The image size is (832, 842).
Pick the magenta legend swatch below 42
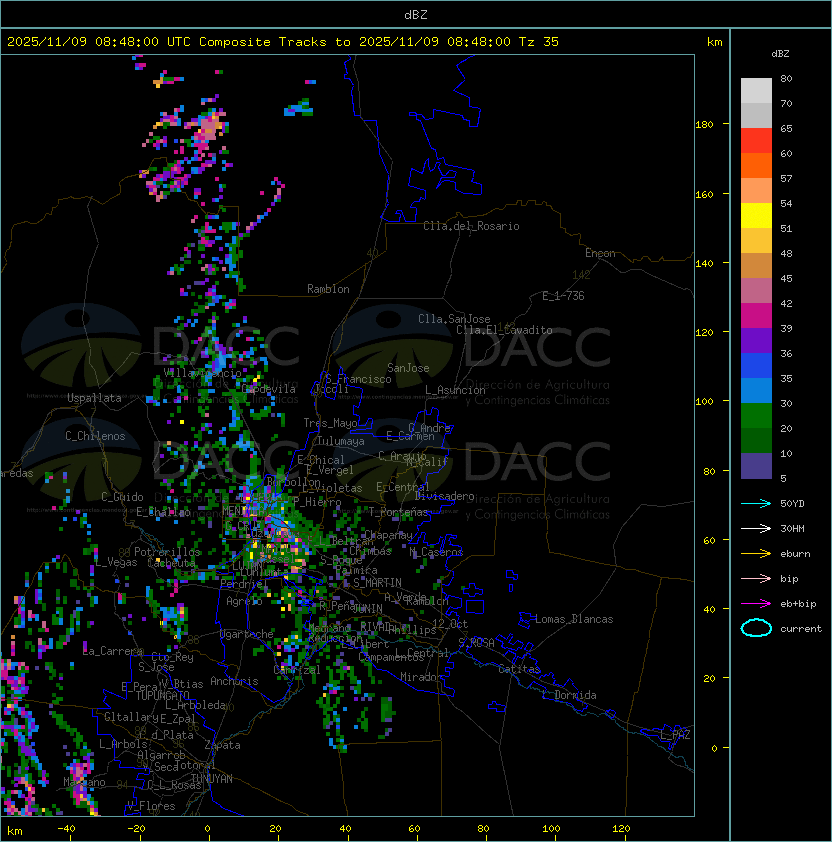click(x=756, y=316)
